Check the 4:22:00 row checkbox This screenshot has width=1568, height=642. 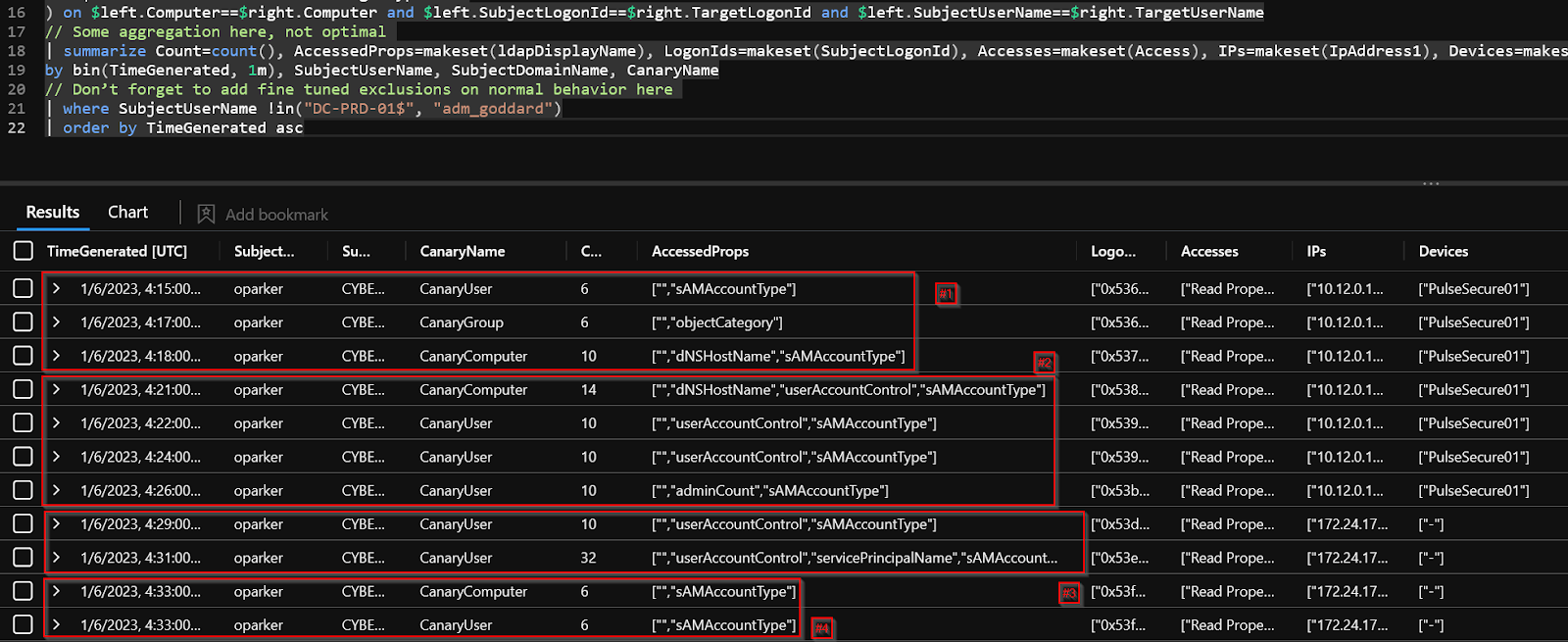(24, 422)
